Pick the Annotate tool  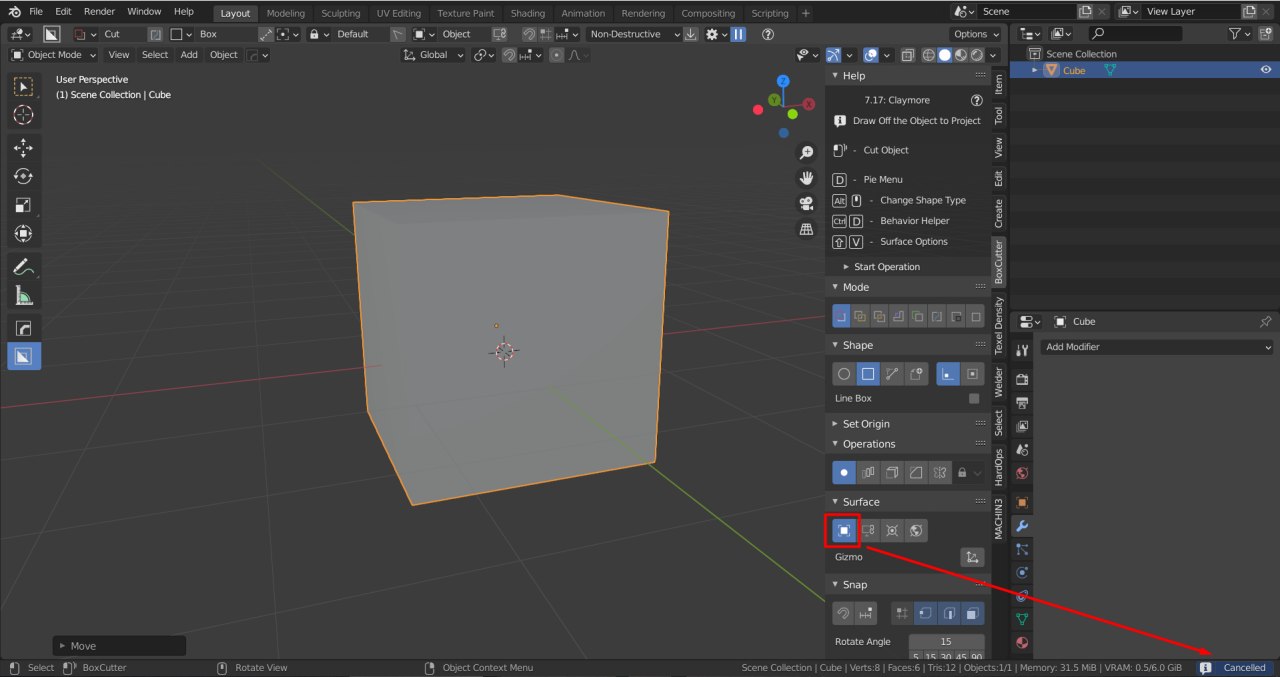24,267
